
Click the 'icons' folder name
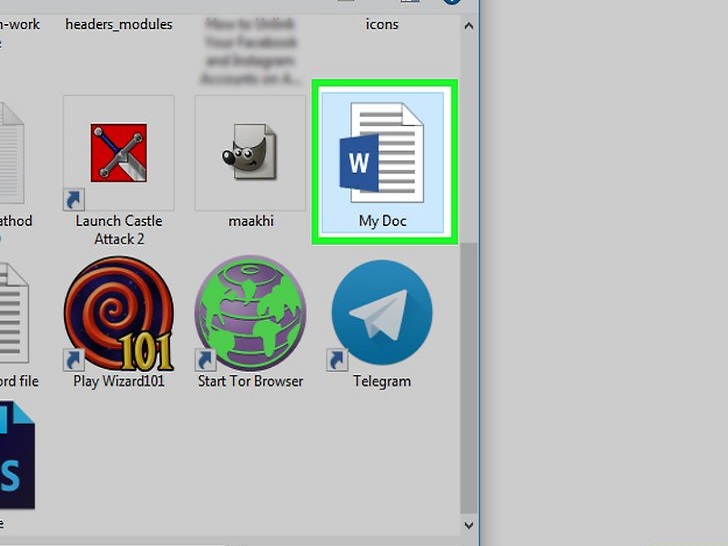point(382,24)
